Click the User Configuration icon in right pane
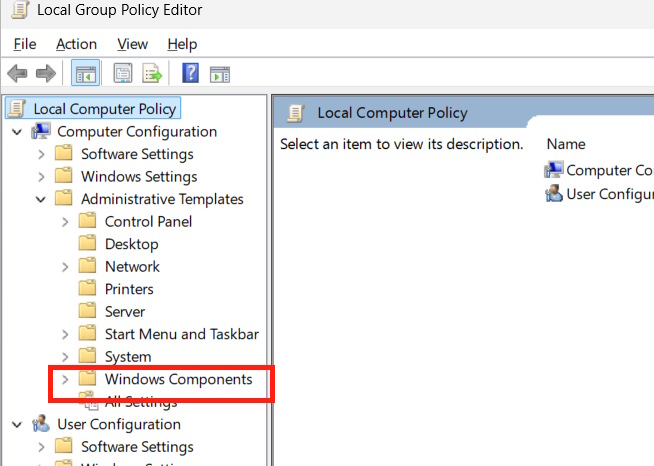The height and width of the screenshot is (466, 654). point(554,194)
